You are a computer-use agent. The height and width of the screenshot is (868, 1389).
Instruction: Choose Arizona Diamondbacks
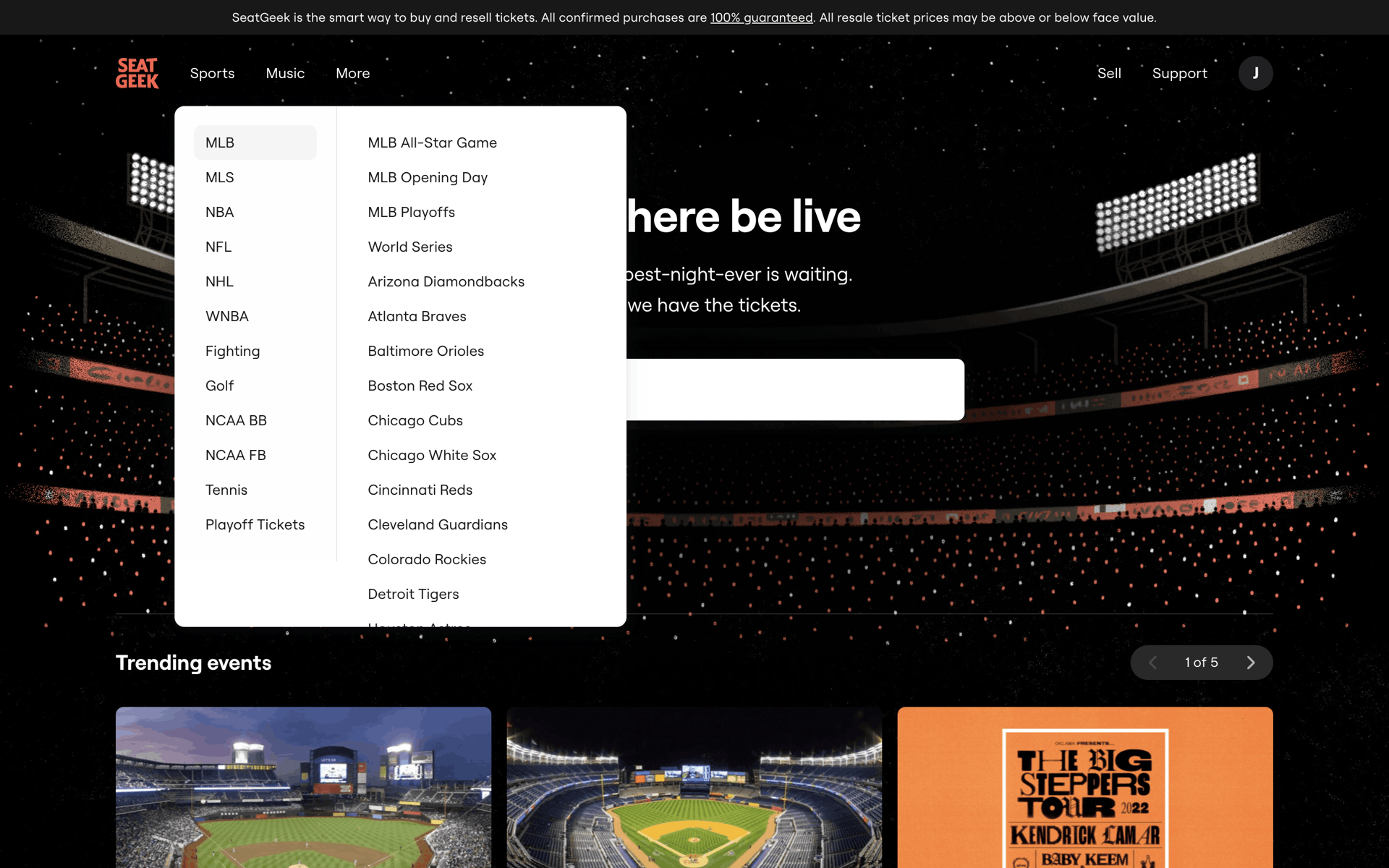click(446, 281)
